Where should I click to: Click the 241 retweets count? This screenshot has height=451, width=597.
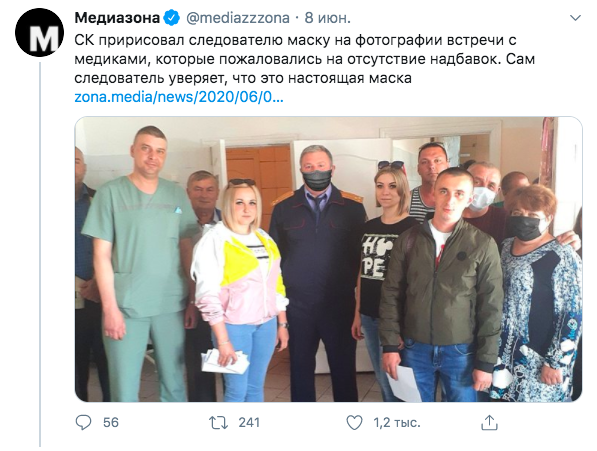[x=249, y=422]
